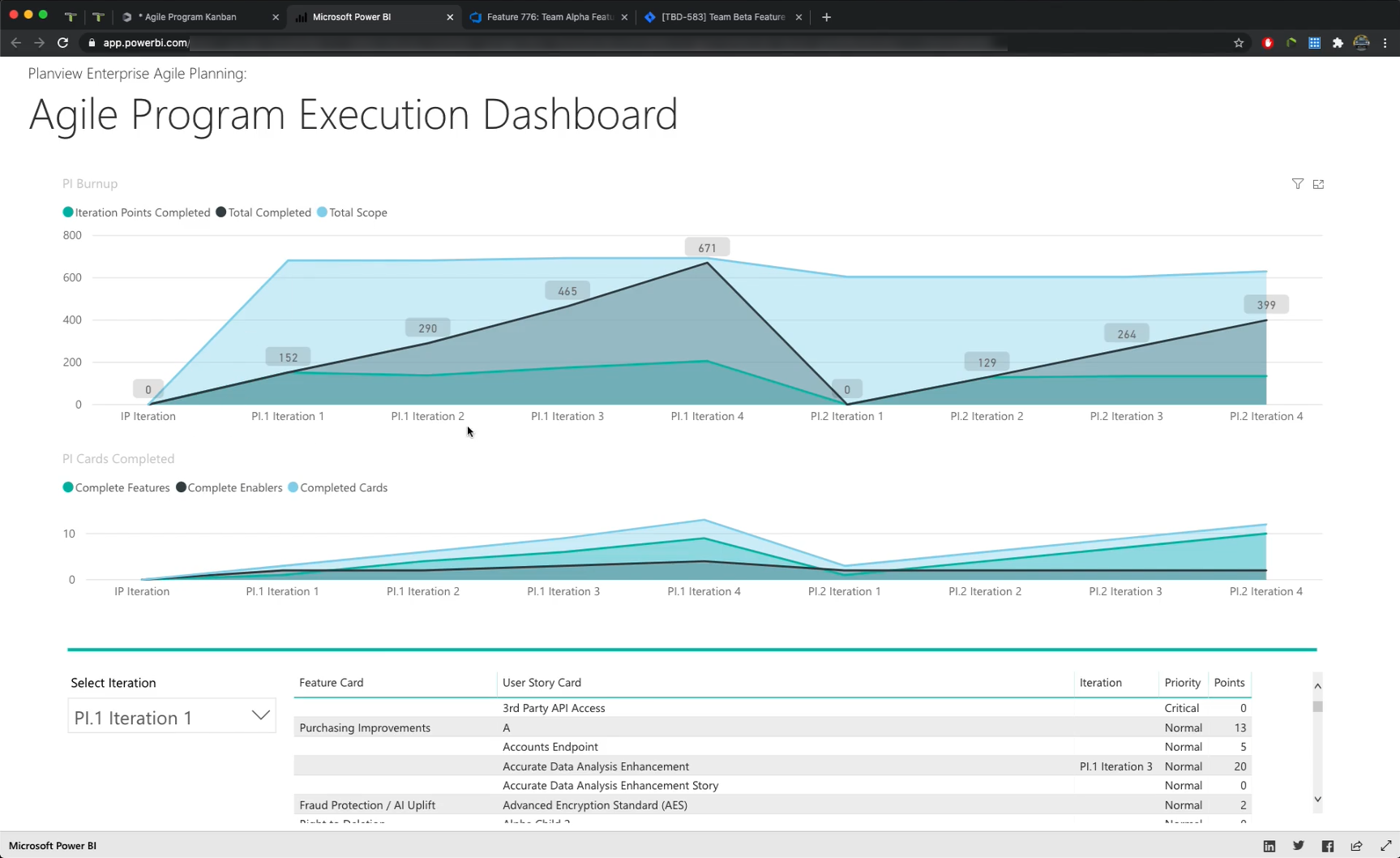Share dashboard to LinkedIn
1400x858 pixels.
[x=1269, y=846]
